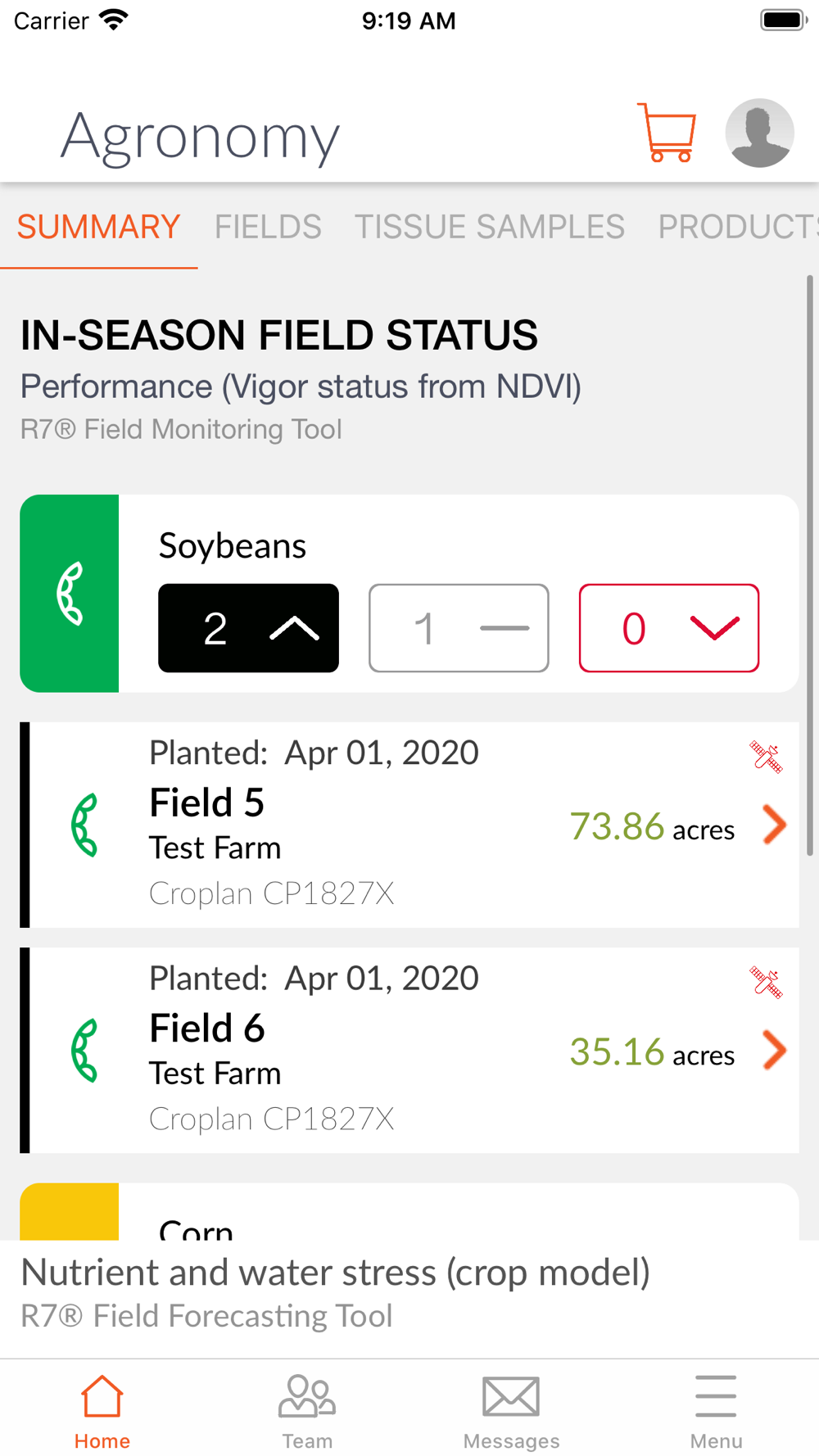
Task: Expand Field 6 details with chevron
Action: pyautogui.click(x=774, y=1050)
